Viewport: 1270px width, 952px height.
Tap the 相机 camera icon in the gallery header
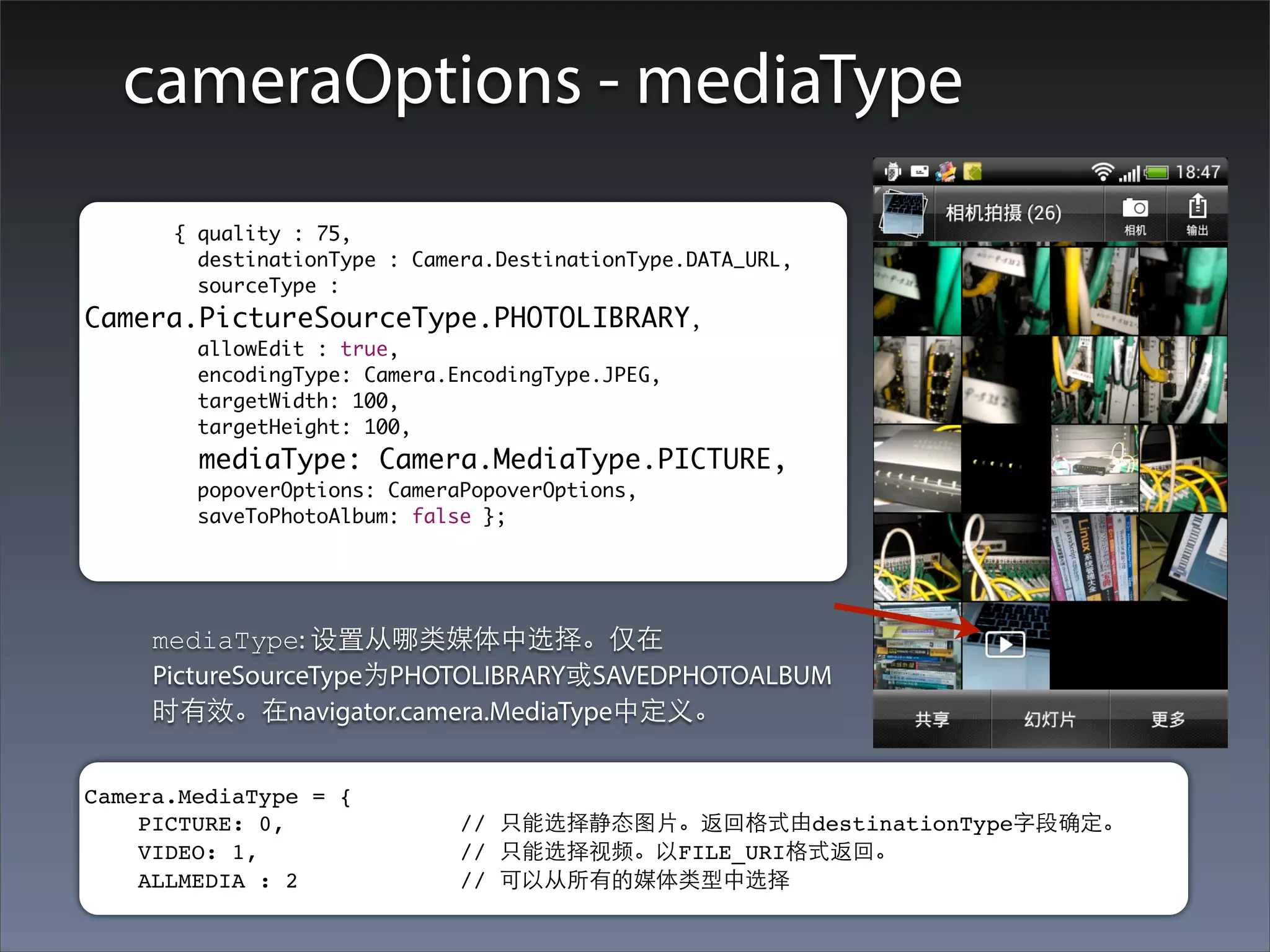coord(1135,214)
